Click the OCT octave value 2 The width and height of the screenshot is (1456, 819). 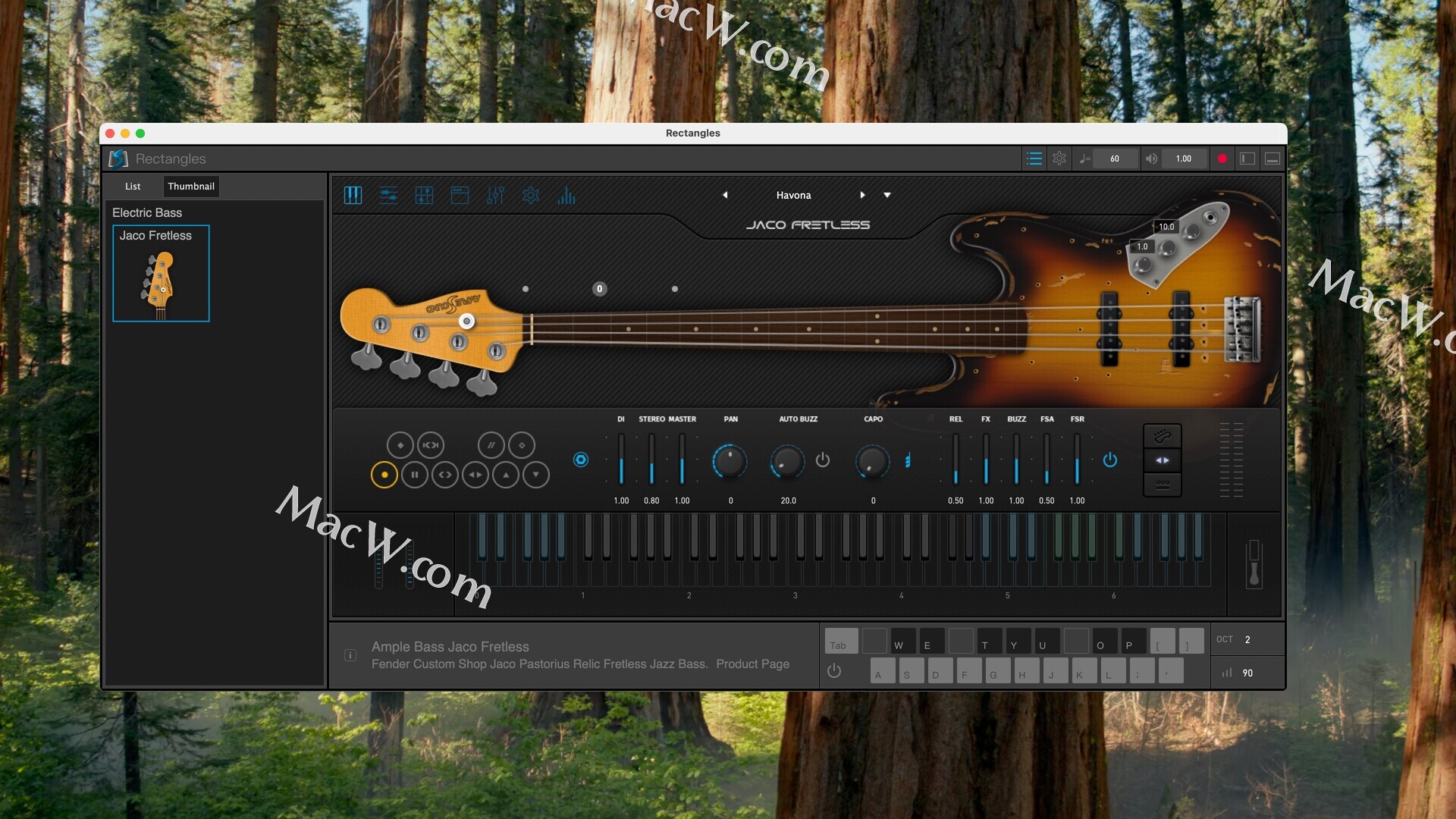click(x=1247, y=640)
